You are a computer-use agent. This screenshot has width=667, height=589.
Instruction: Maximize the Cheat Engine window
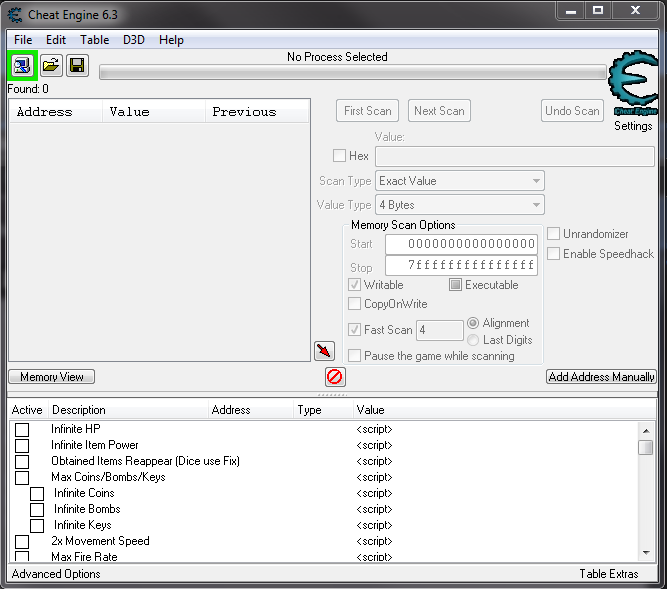click(598, 10)
